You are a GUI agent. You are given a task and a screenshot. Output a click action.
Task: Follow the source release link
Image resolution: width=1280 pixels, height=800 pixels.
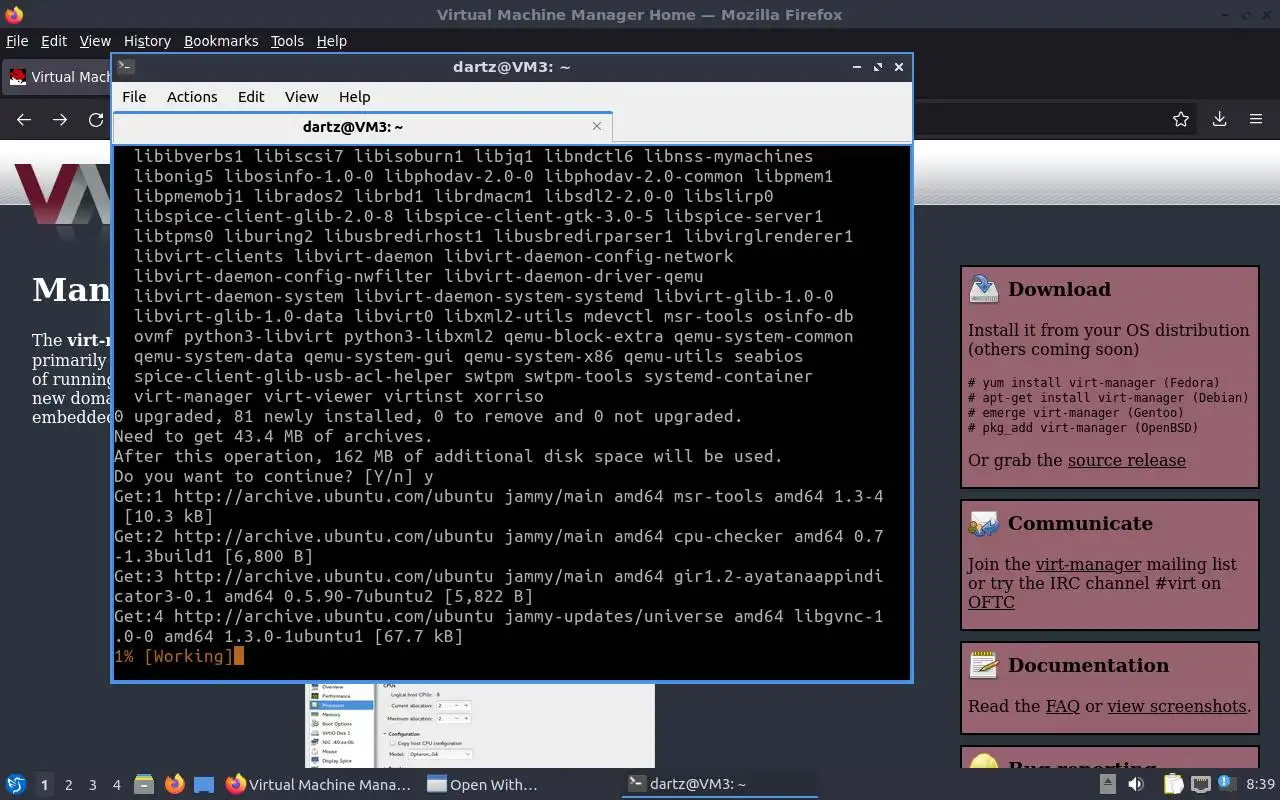(1127, 461)
